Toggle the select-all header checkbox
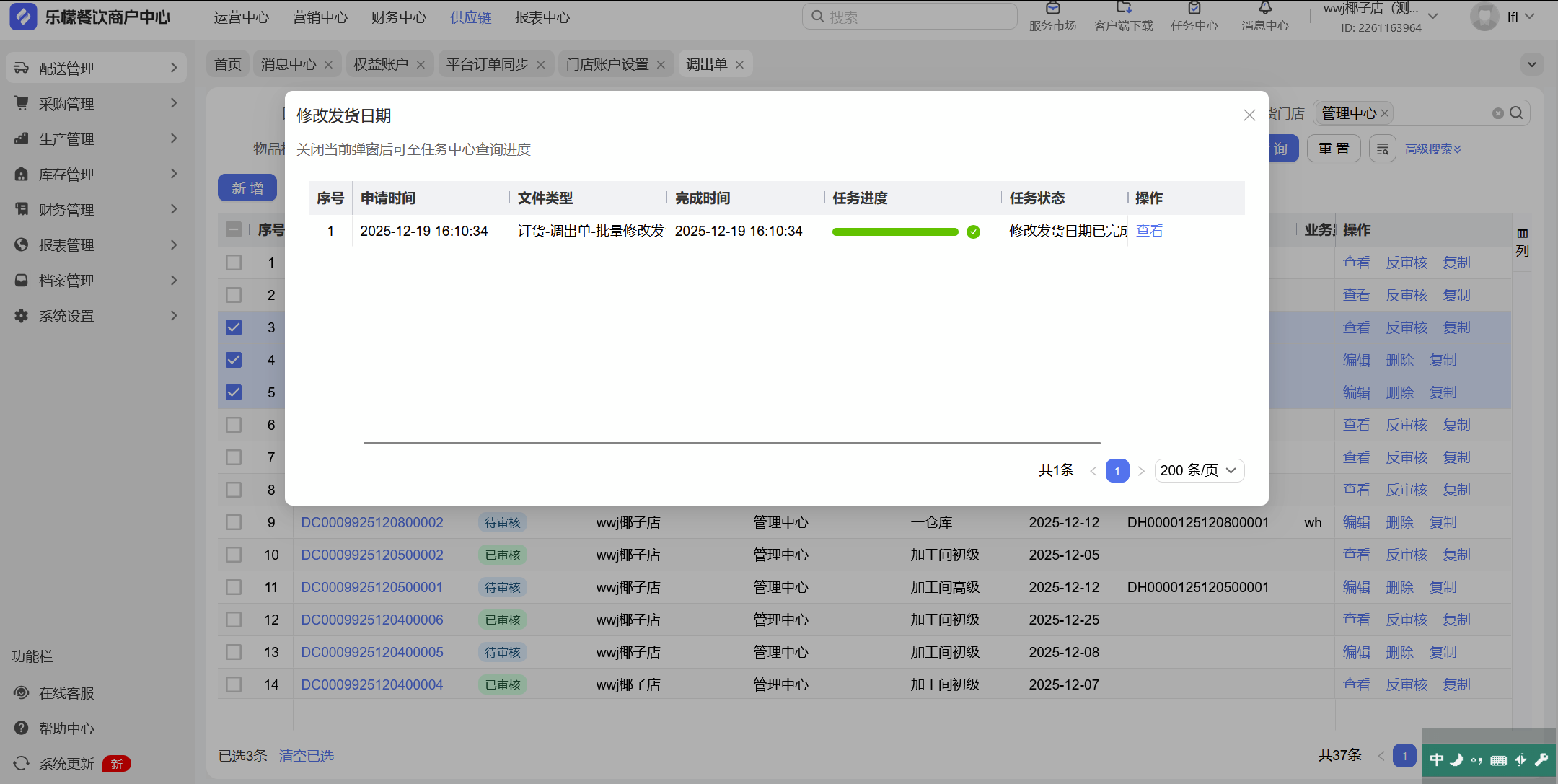Screen dimensions: 1558x784 point(234,229)
